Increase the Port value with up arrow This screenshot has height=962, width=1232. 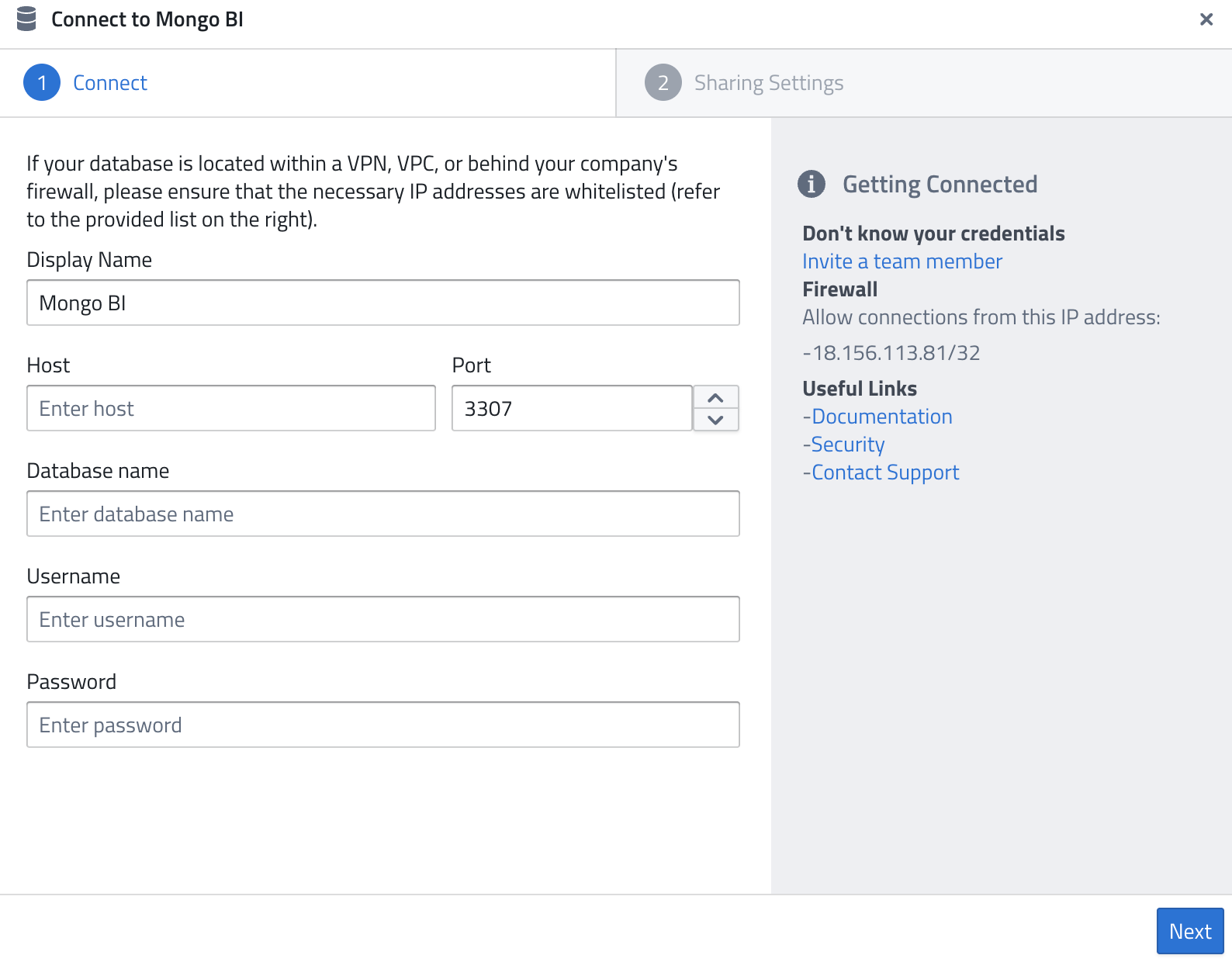pyautogui.click(x=715, y=398)
